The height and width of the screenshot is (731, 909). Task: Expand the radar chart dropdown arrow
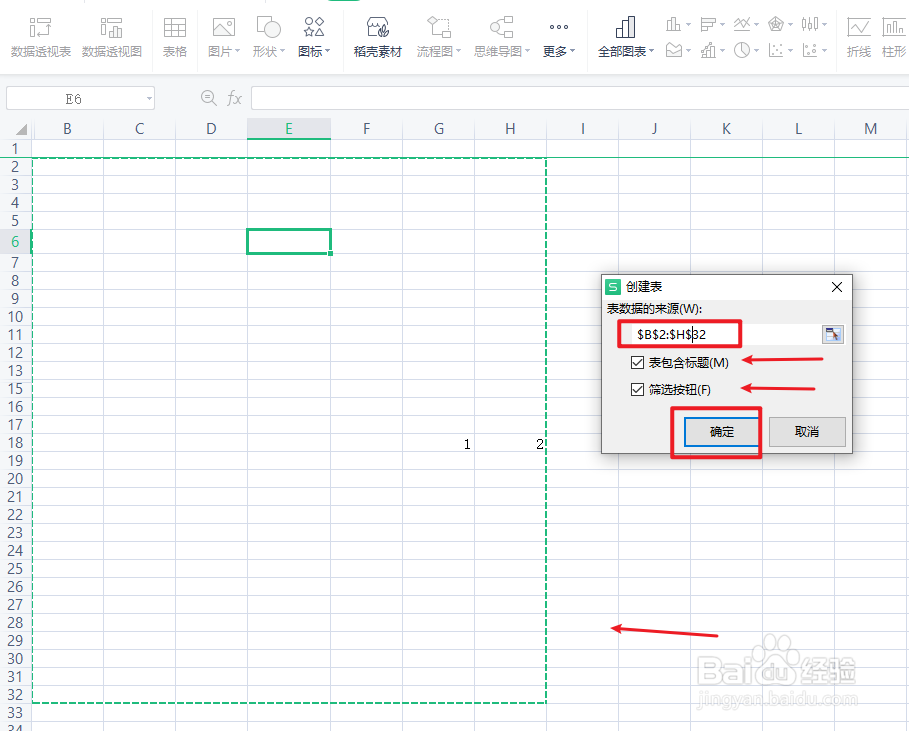tap(791, 25)
